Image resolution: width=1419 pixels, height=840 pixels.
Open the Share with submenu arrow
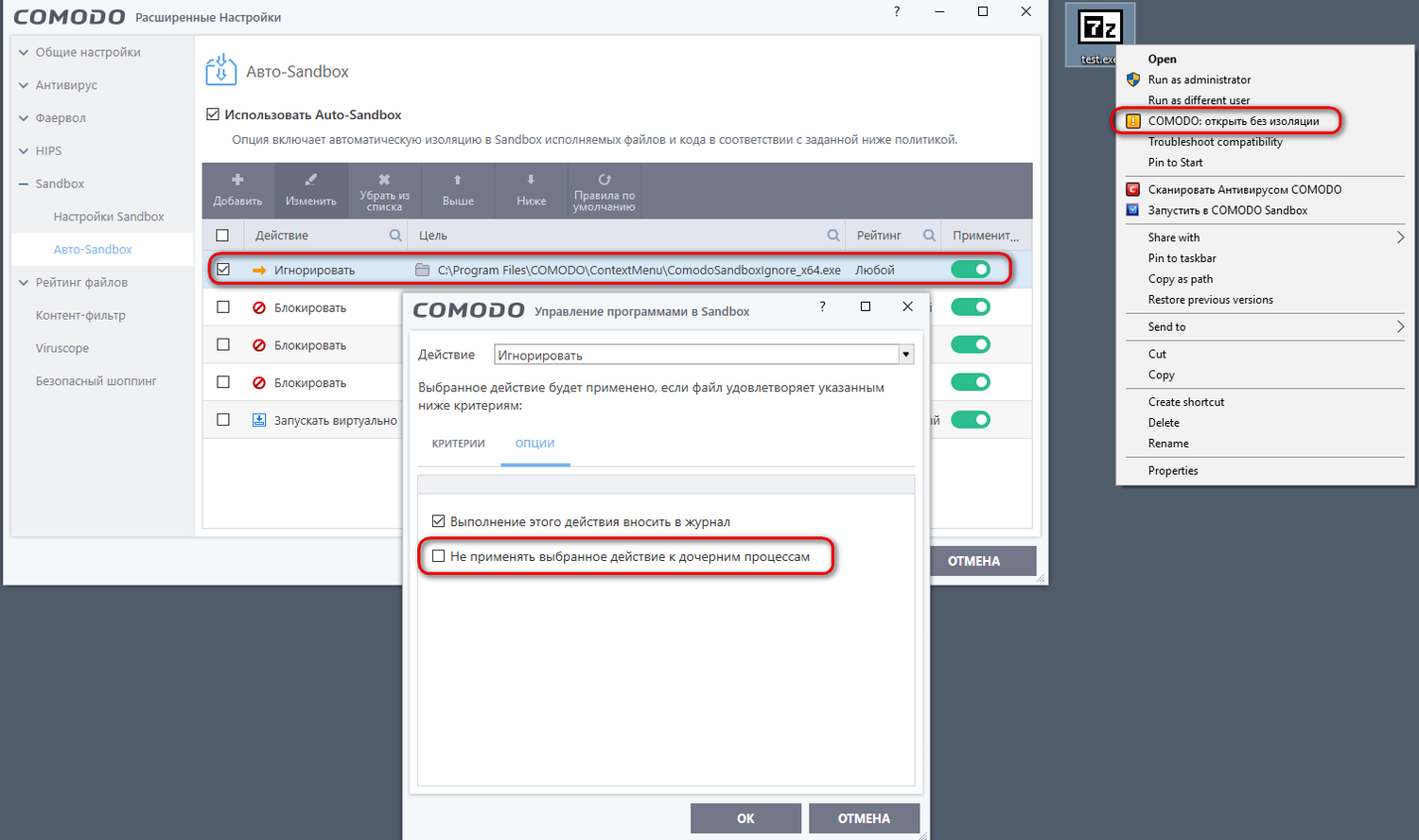click(1400, 237)
